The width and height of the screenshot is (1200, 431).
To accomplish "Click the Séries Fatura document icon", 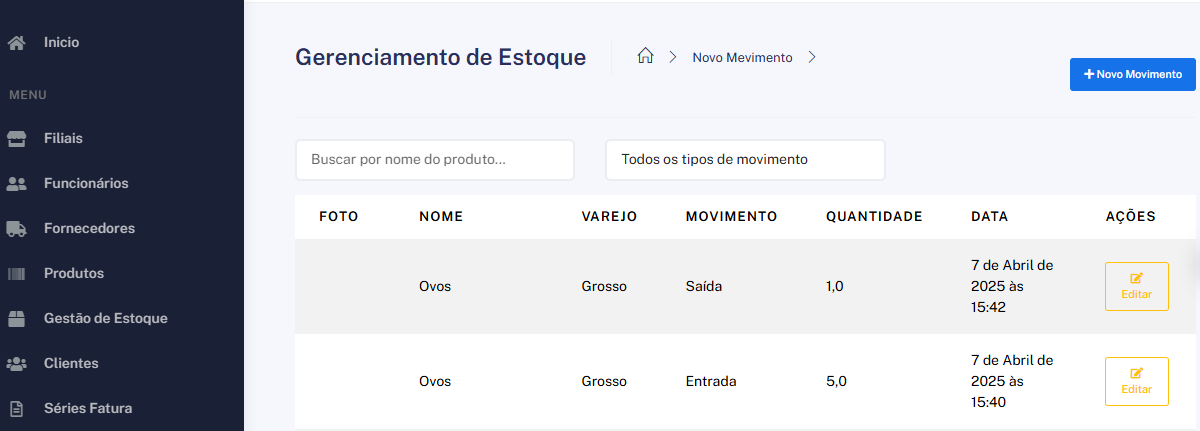I will tap(16, 408).
